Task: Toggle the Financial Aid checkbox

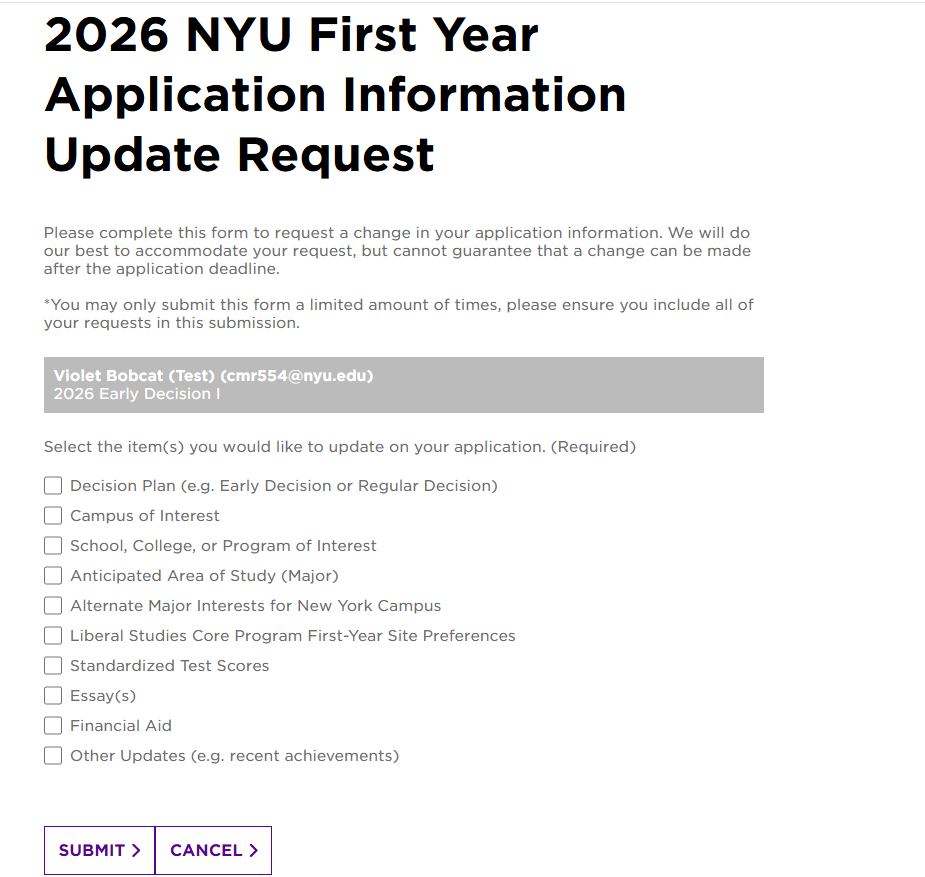Action: click(53, 726)
